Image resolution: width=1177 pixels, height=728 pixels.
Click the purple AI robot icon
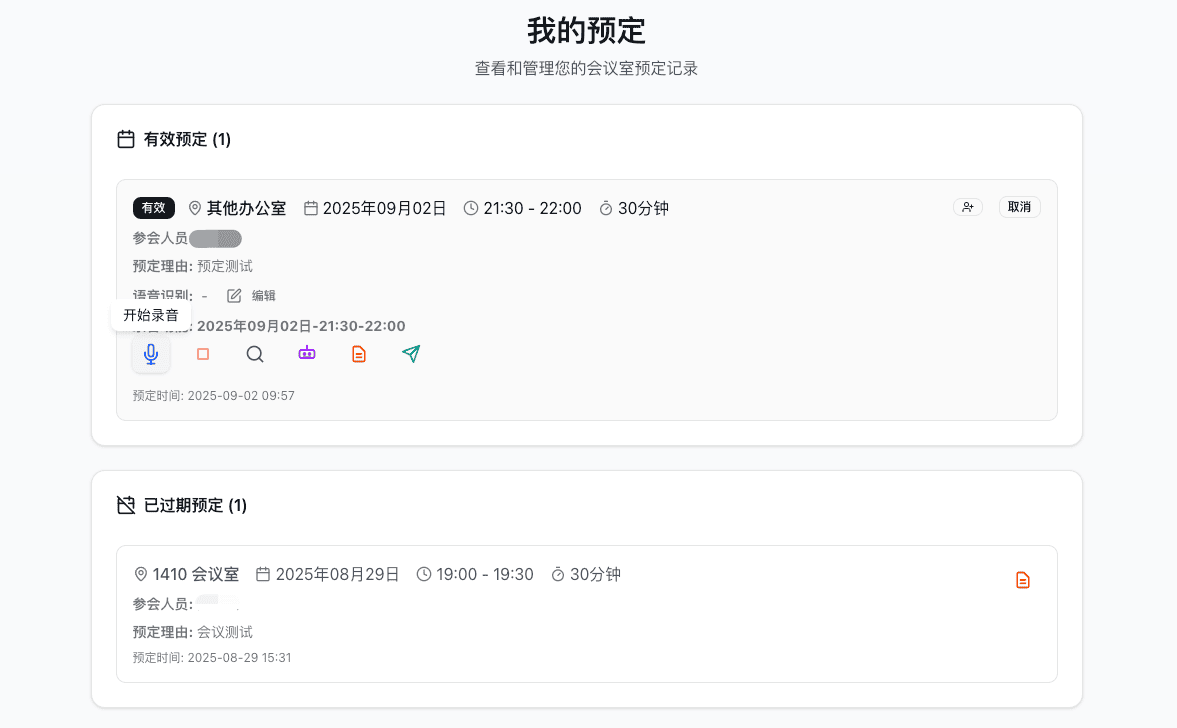coord(307,353)
